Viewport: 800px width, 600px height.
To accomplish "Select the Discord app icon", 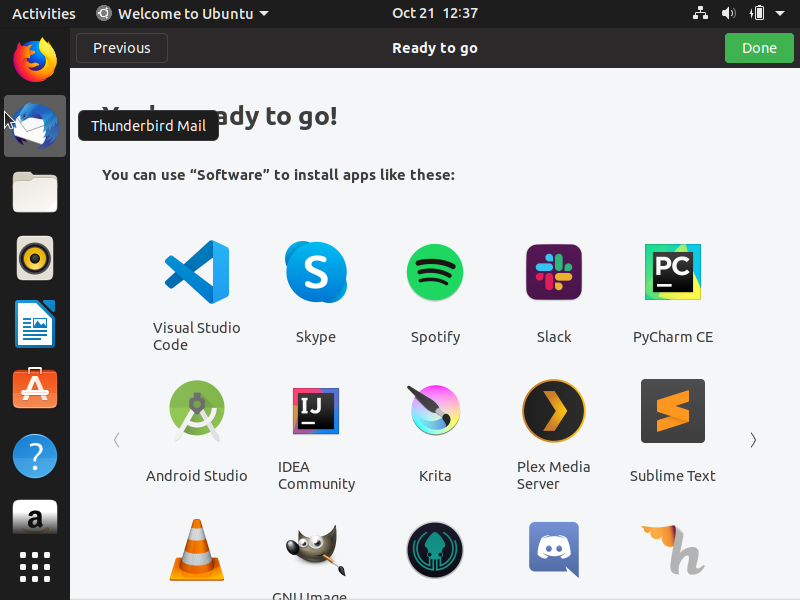I will click(x=554, y=549).
